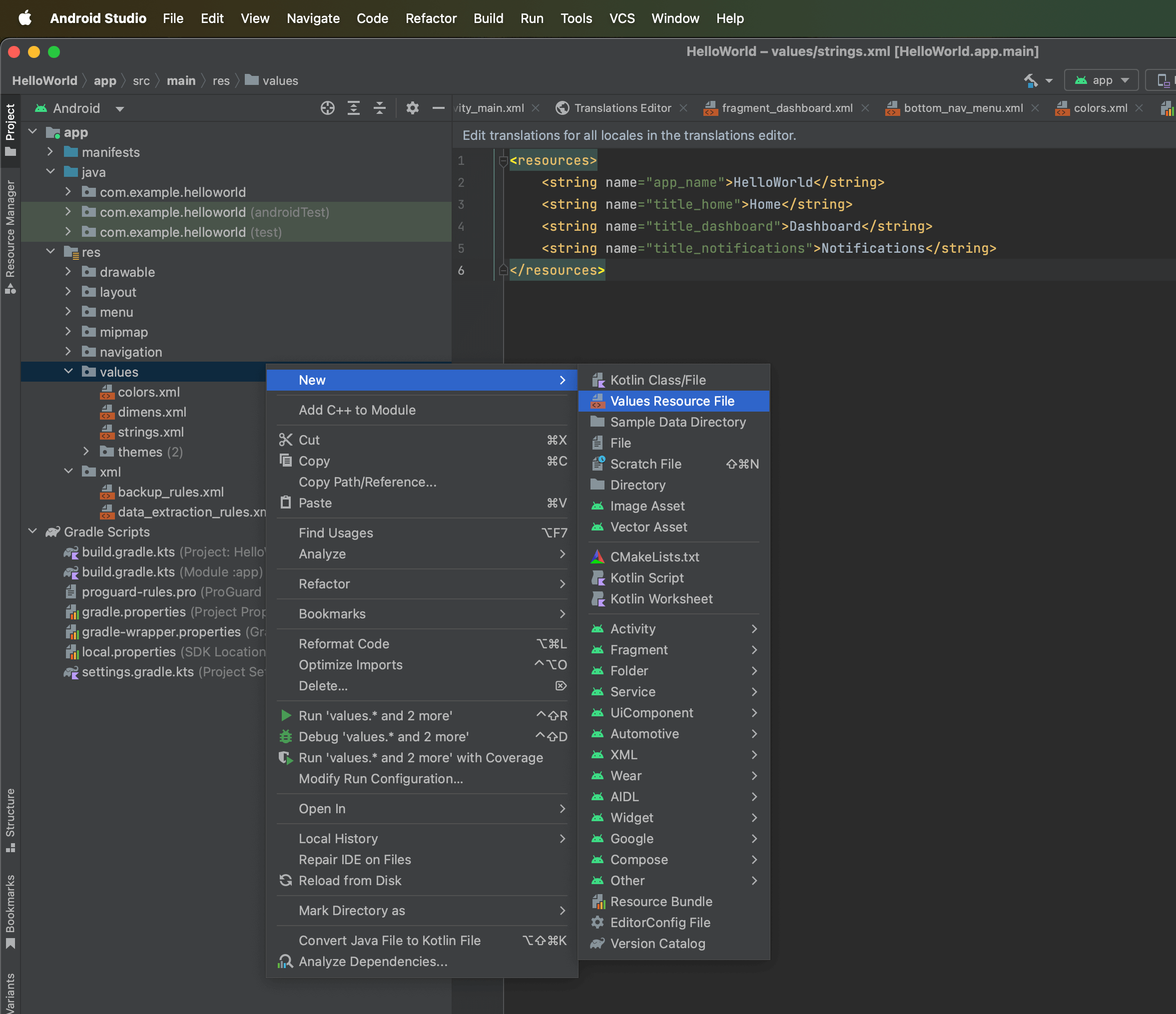Select Resource Bundle in New submenu
Image resolution: width=1176 pixels, height=1014 pixels.
point(674,902)
